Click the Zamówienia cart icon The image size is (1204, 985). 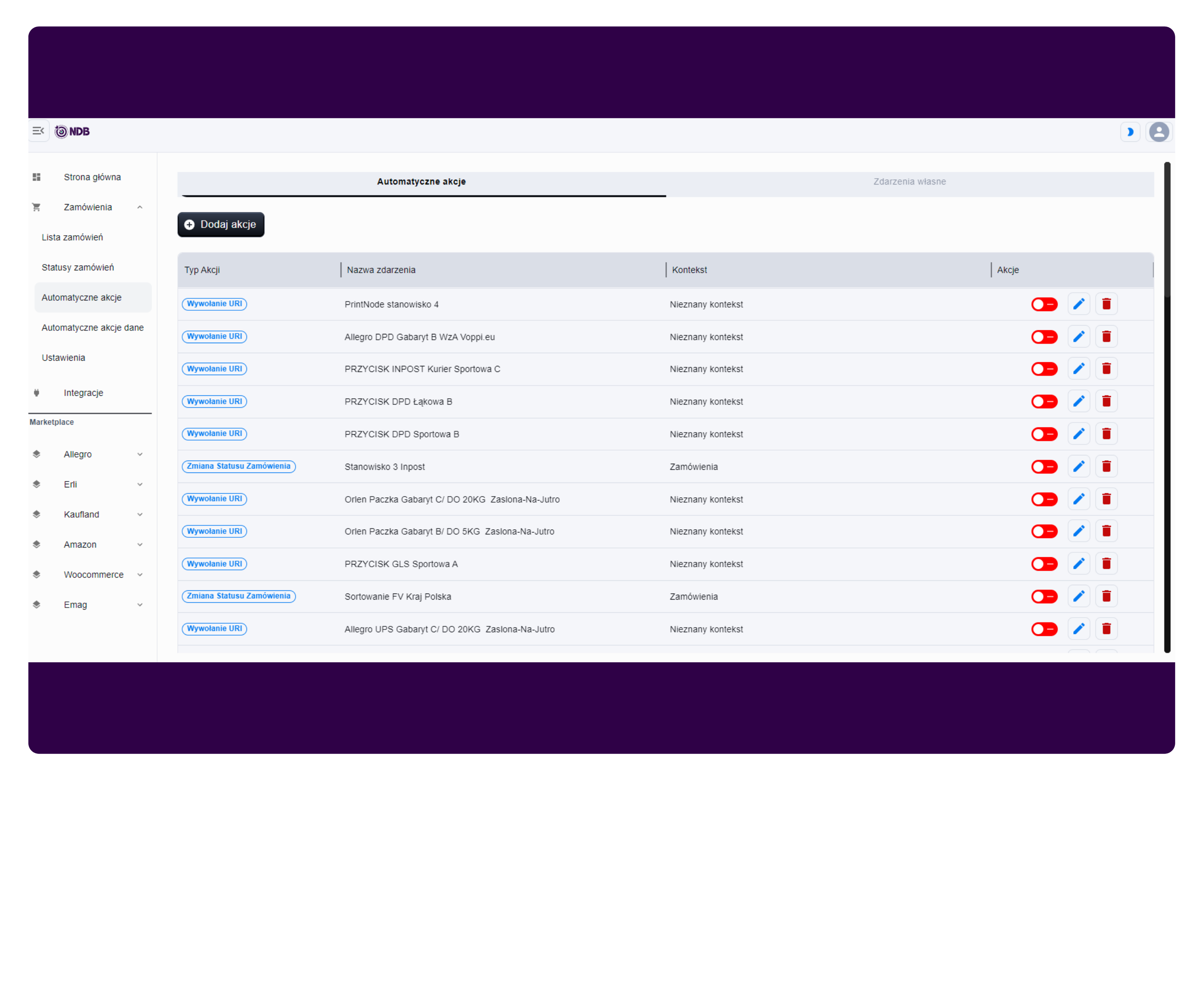tap(36, 207)
